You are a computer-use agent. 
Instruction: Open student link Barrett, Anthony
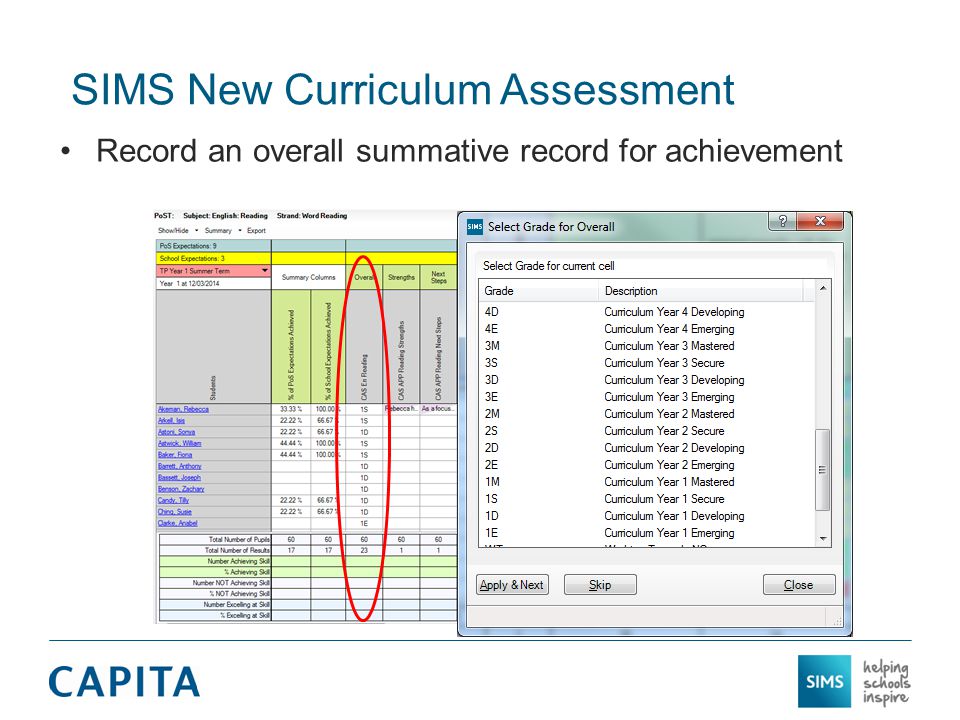click(179, 467)
